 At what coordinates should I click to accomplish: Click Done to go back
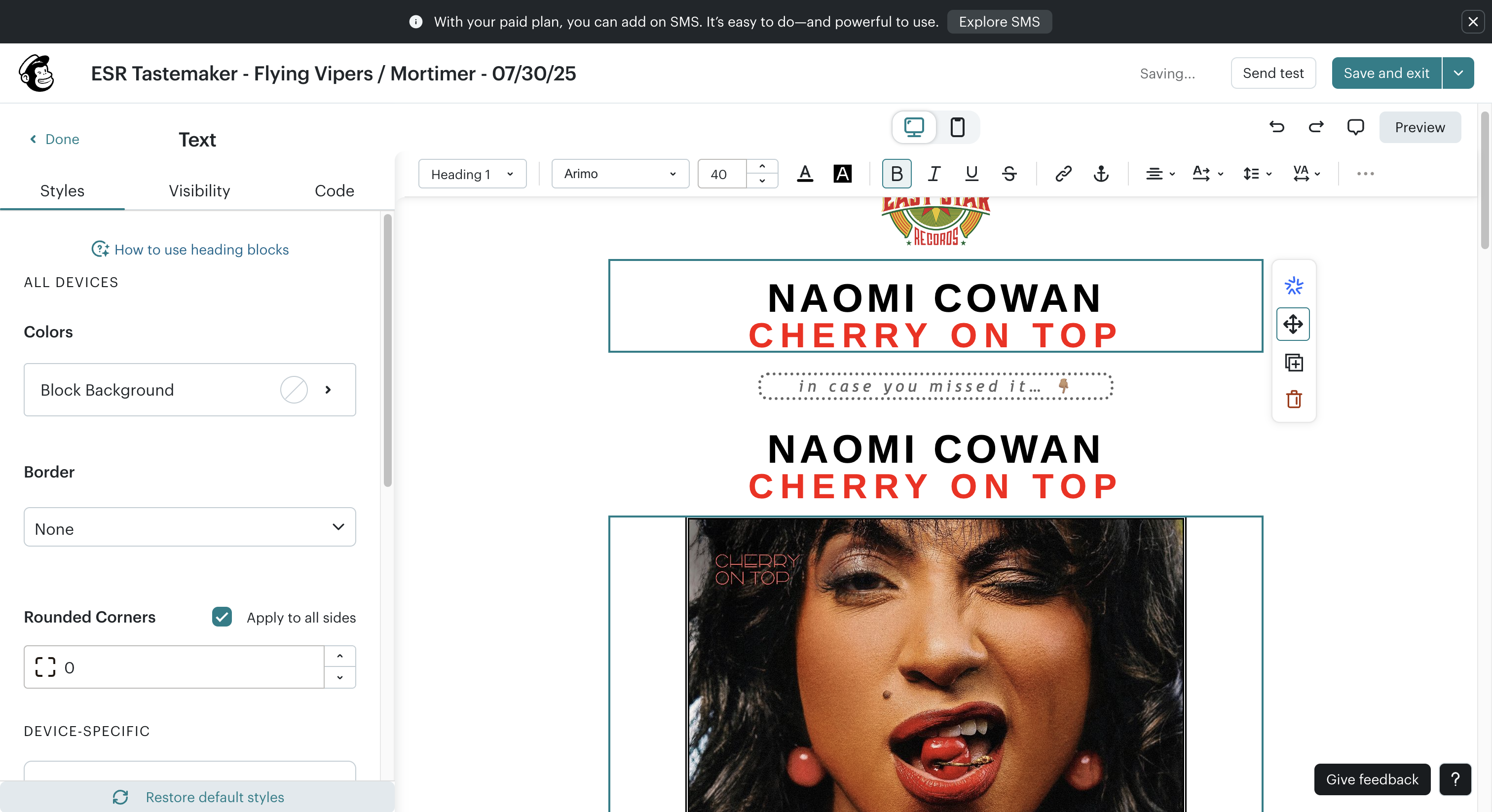54,139
